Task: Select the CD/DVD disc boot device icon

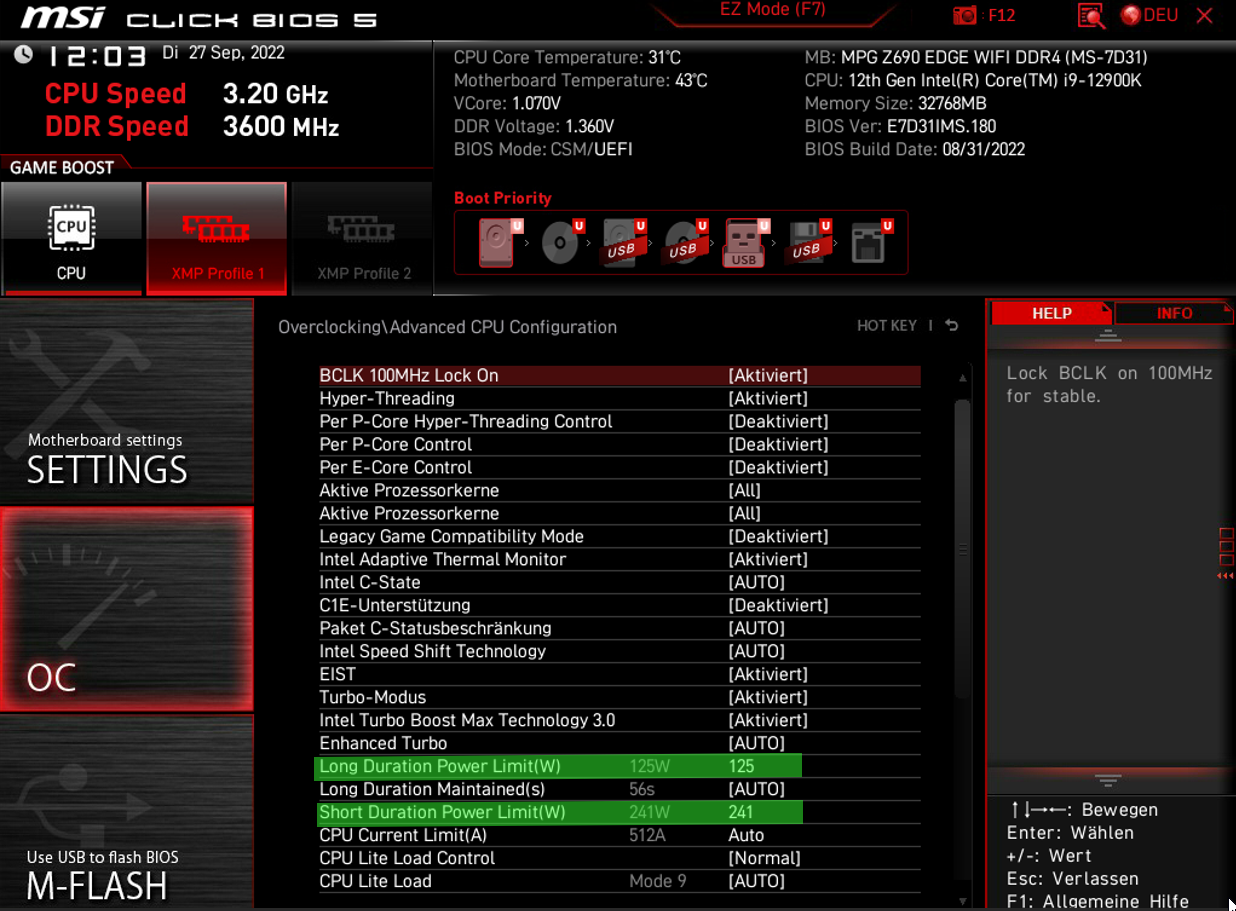Action: point(562,243)
